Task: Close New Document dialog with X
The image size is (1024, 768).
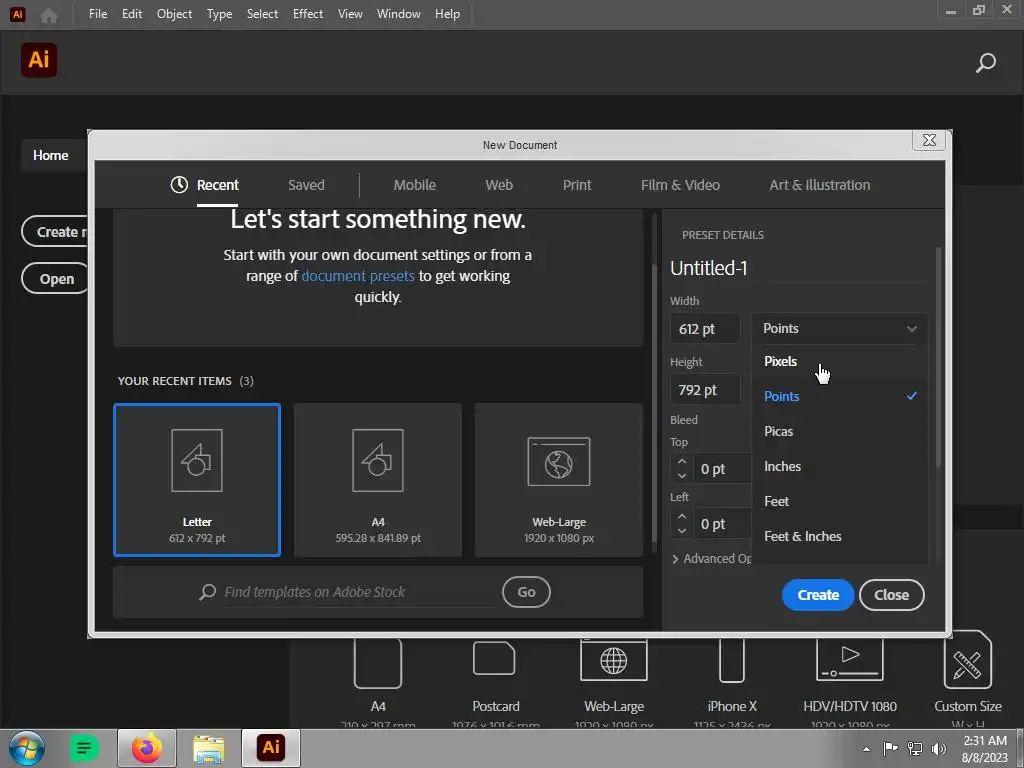Action: coord(929,140)
